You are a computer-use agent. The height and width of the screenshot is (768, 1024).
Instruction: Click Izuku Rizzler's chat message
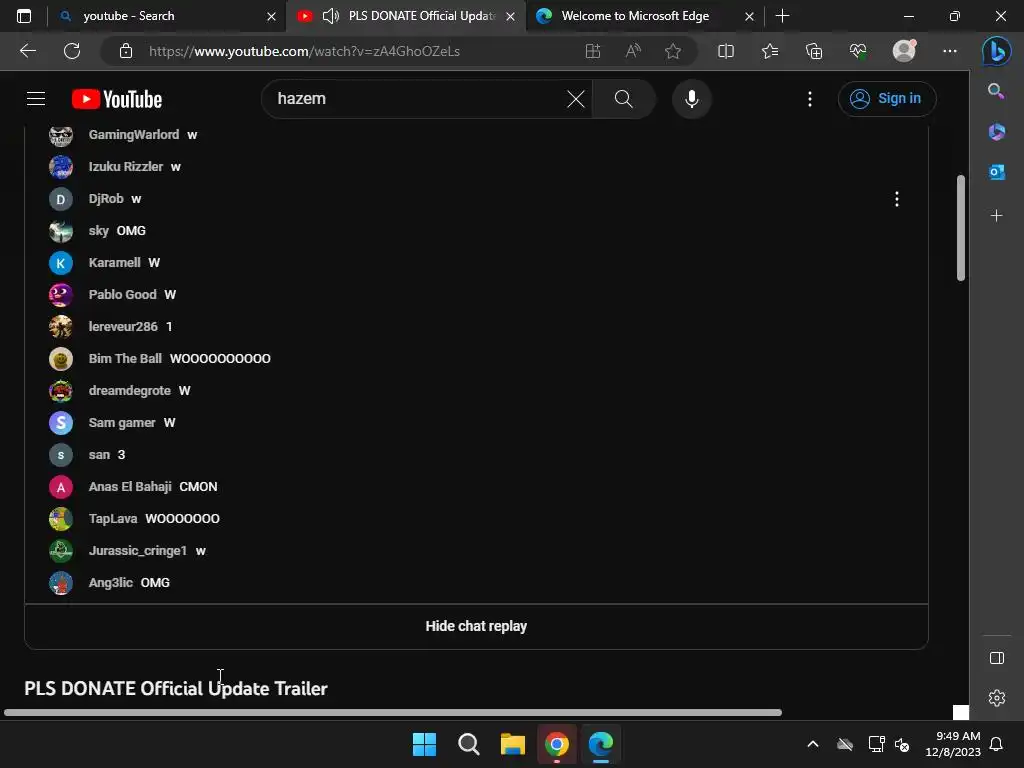click(176, 167)
